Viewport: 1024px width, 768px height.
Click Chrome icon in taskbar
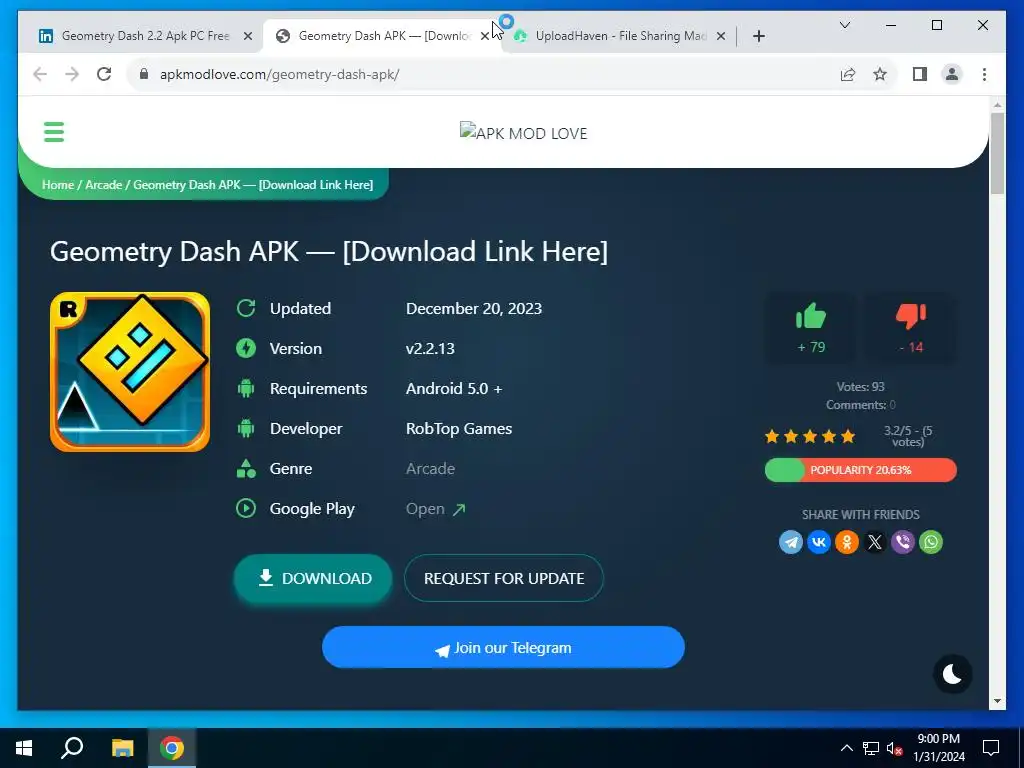(172, 748)
